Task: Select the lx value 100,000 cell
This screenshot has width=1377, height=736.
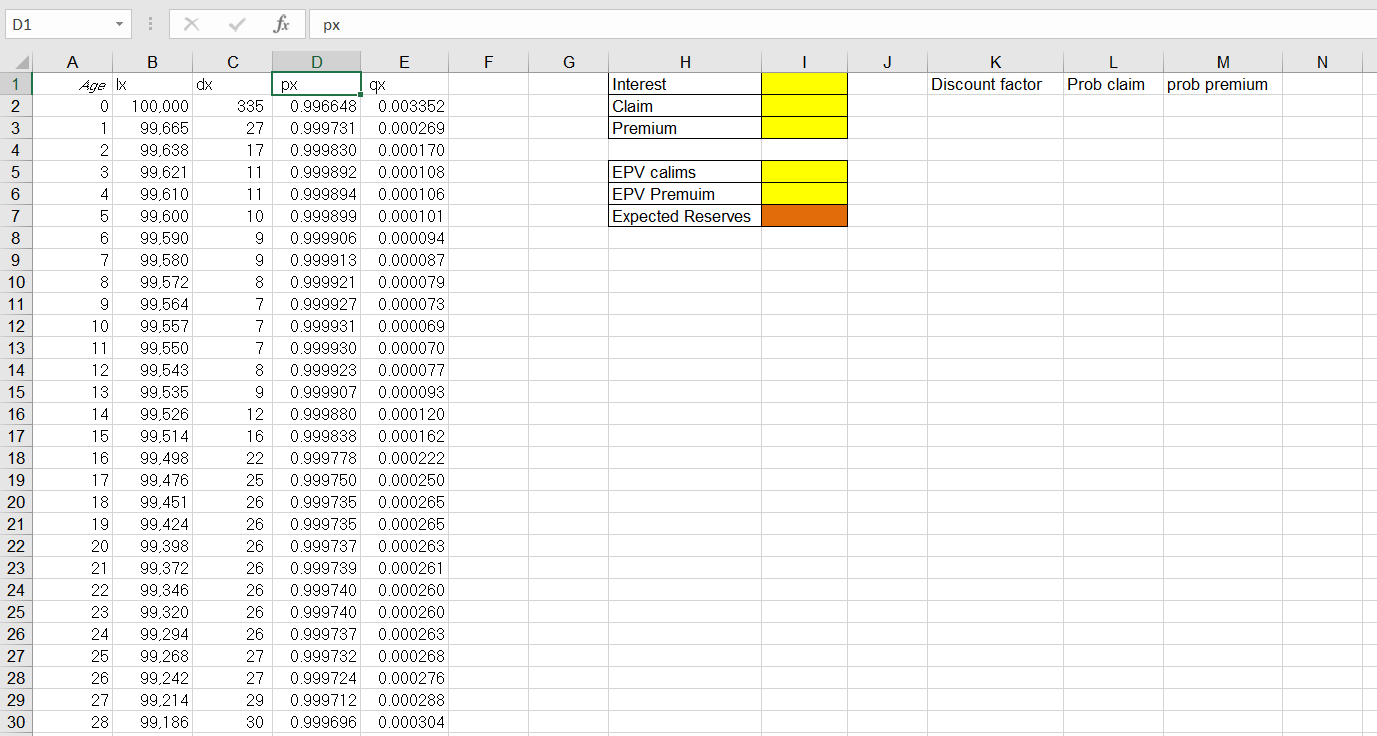Action: [x=152, y=106]
